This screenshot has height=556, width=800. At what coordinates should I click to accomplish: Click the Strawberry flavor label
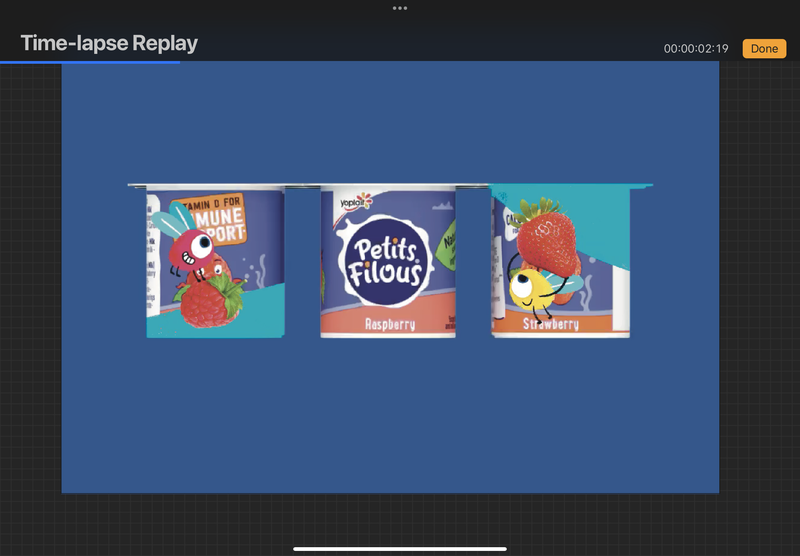pyautogui.click(x=551, y=324)
